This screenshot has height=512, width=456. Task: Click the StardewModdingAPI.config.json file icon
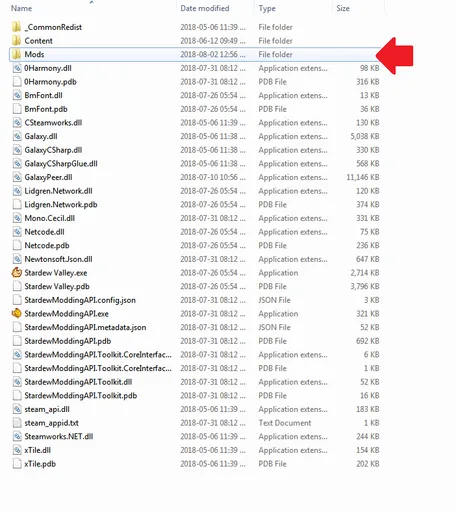point(17,300)
